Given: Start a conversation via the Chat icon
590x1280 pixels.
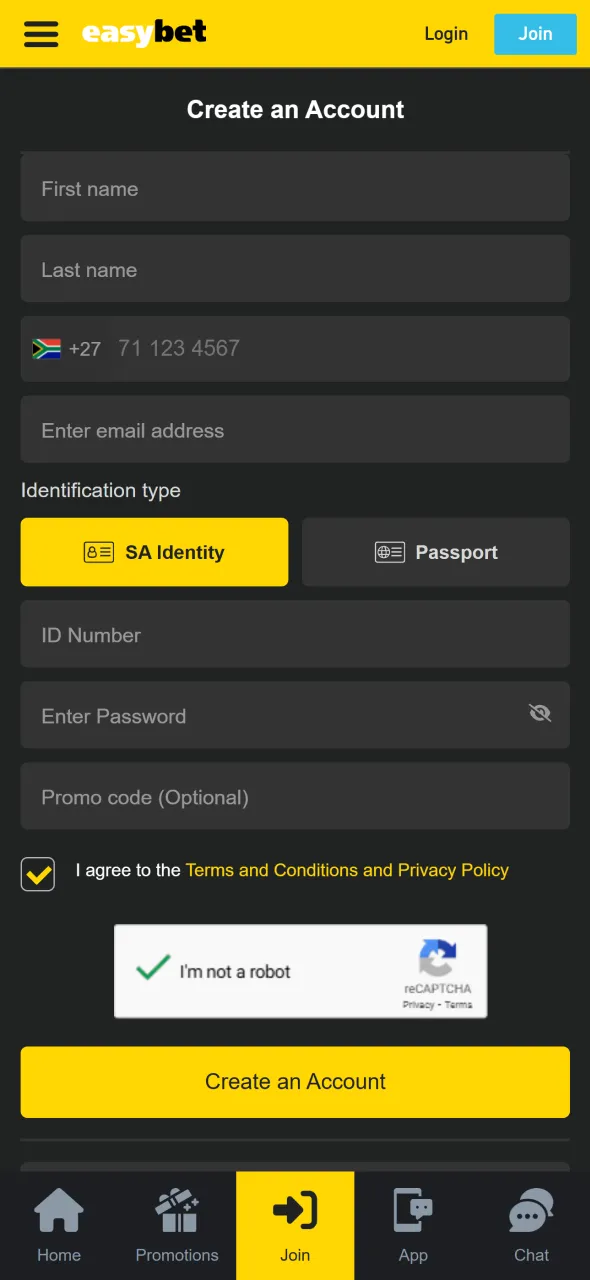Looking at the screenshot, I should point(530,1210).
